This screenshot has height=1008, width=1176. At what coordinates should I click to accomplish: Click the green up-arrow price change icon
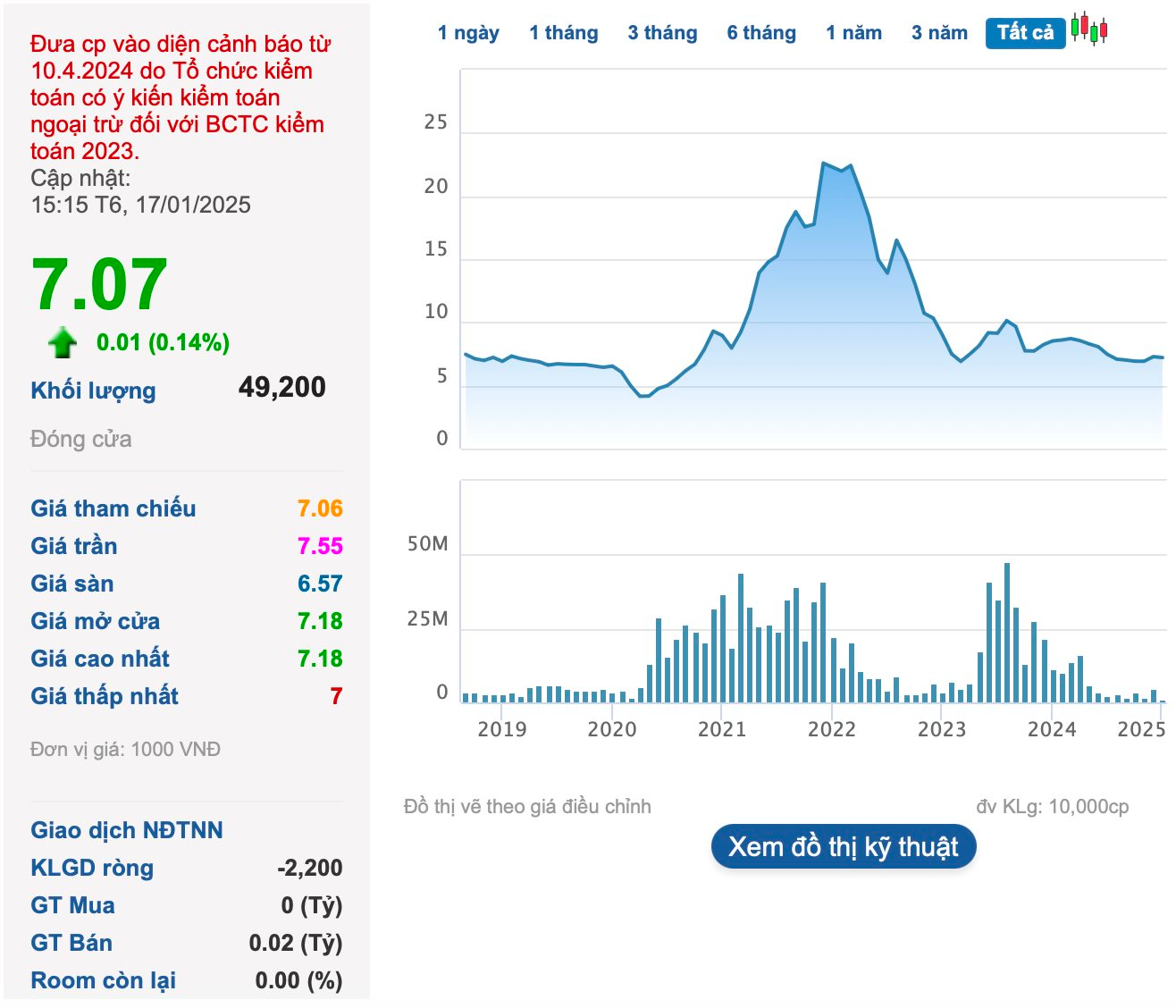[x=63, y=342]
